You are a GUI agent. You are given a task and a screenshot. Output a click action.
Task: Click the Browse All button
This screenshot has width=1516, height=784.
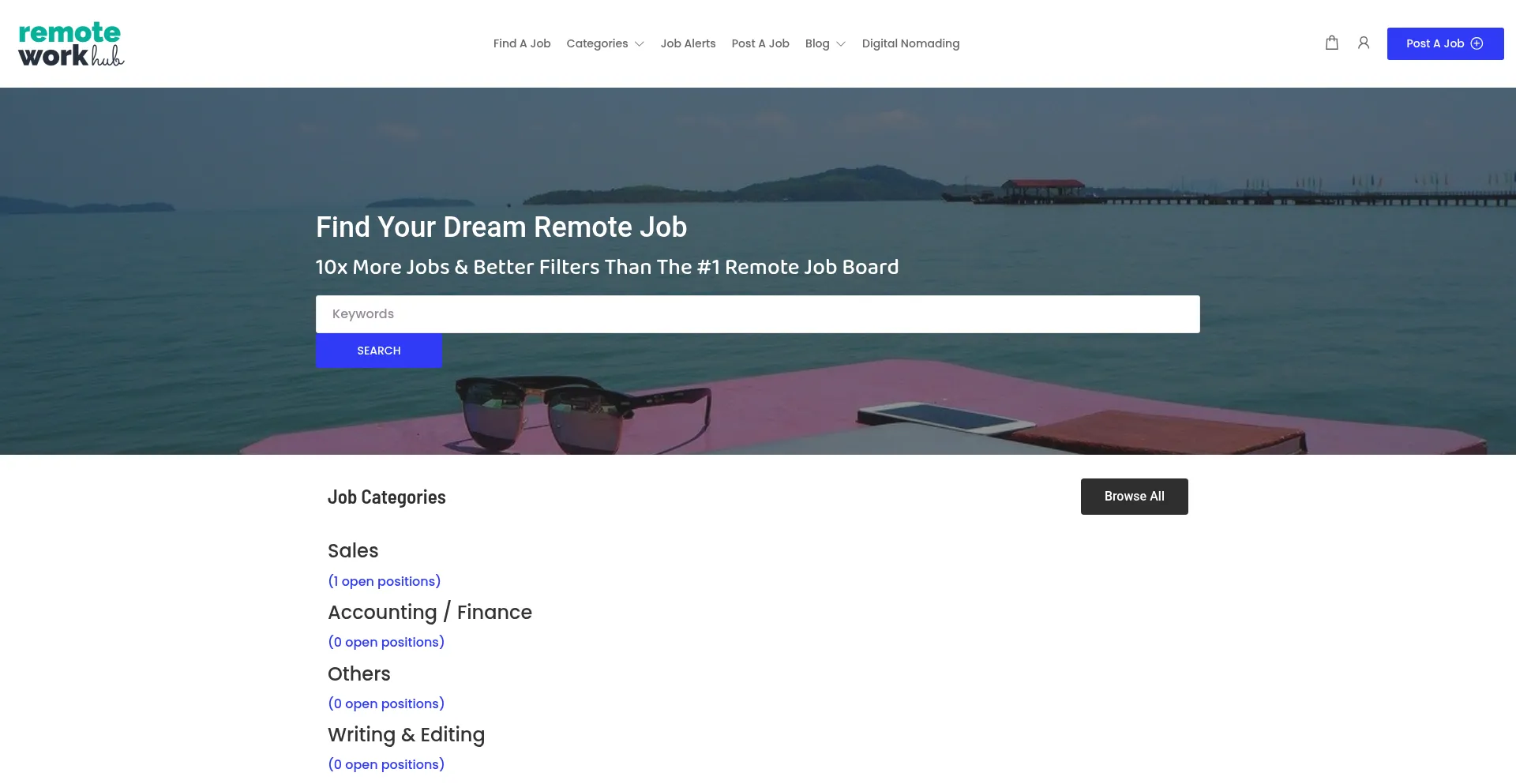[x=1134, y=496]
